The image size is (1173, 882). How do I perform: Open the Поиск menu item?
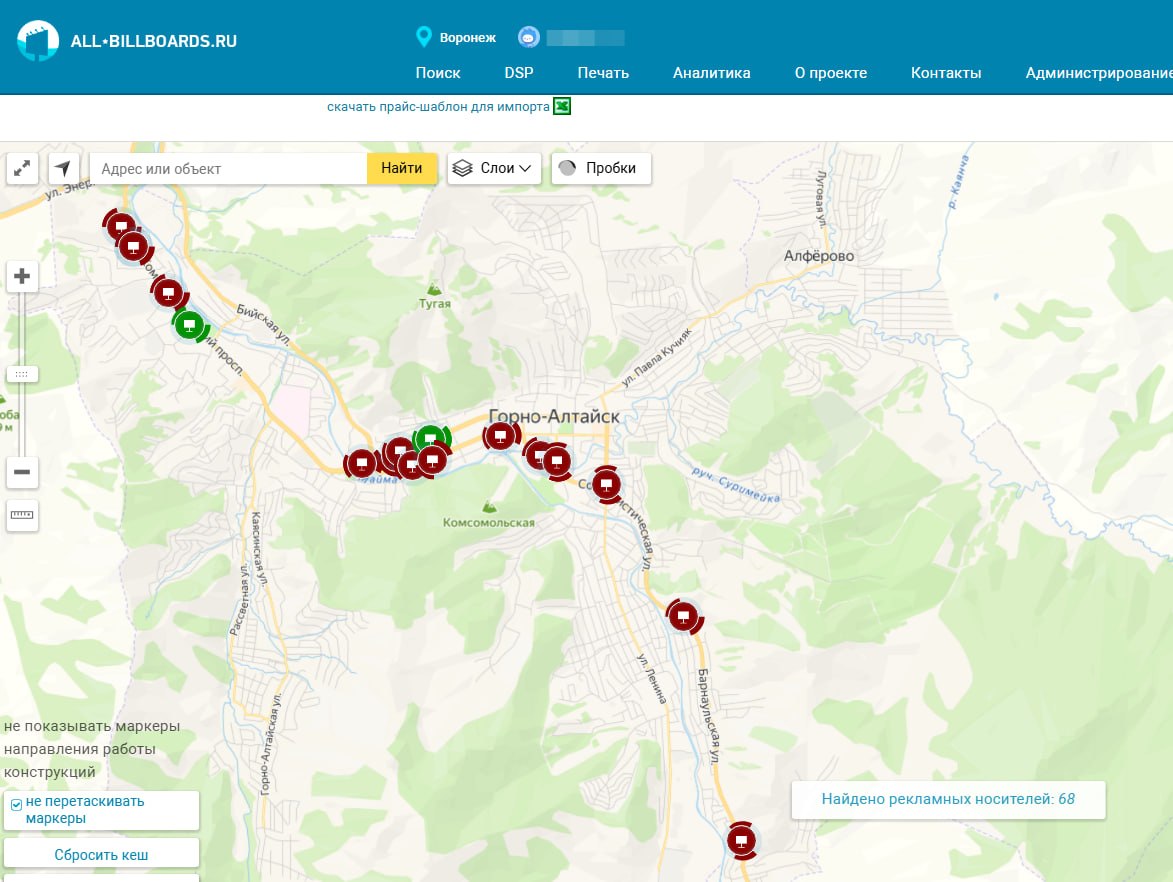438,73
